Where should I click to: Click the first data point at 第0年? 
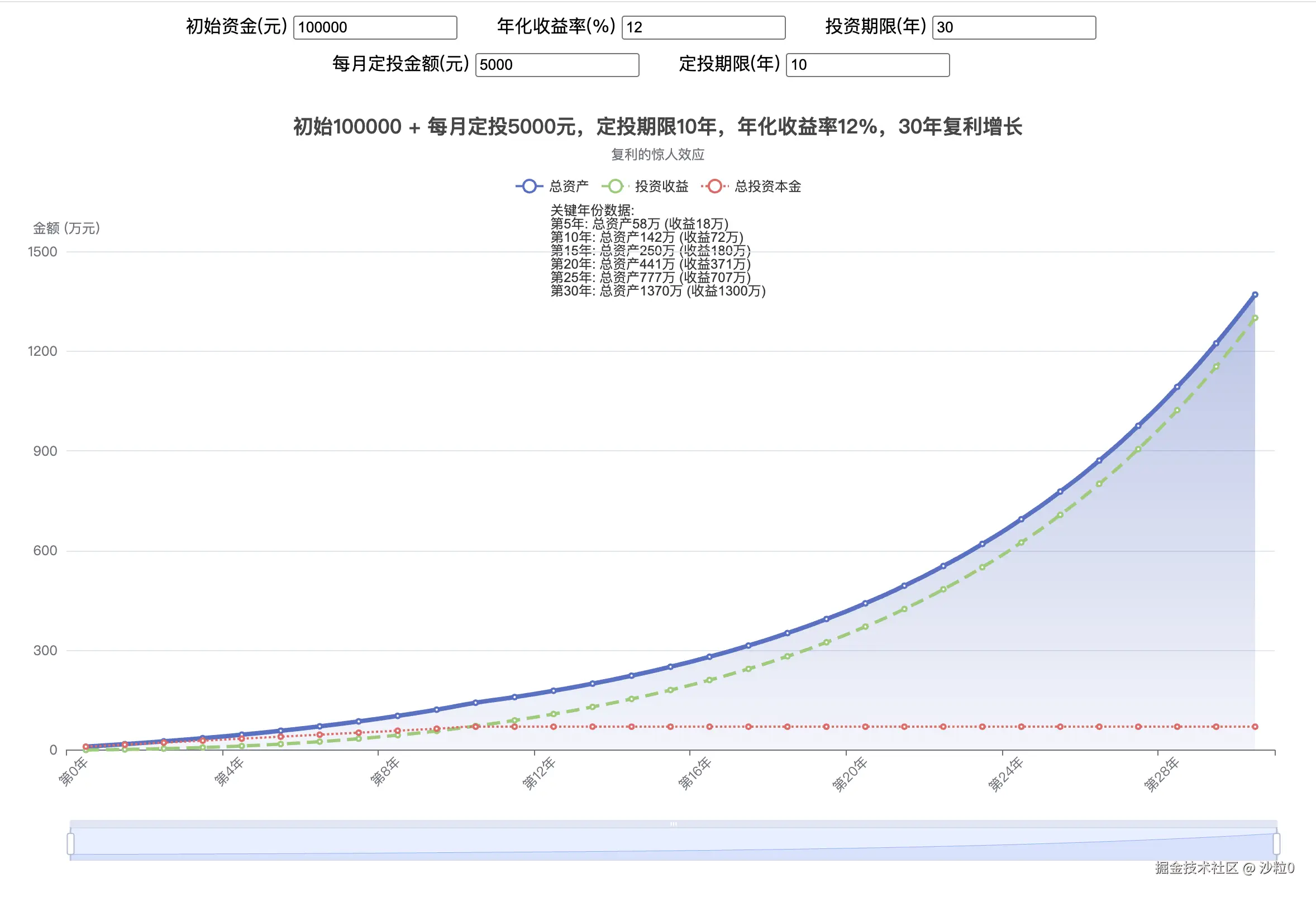point(86,746)
